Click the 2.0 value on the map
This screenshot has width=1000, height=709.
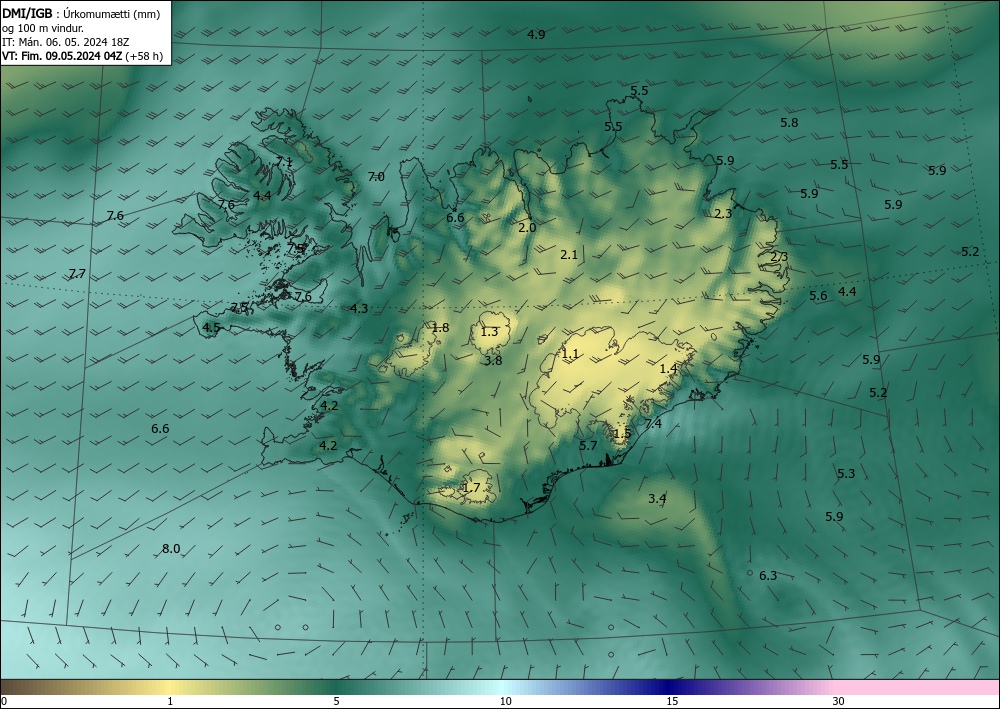coord(527,228)
